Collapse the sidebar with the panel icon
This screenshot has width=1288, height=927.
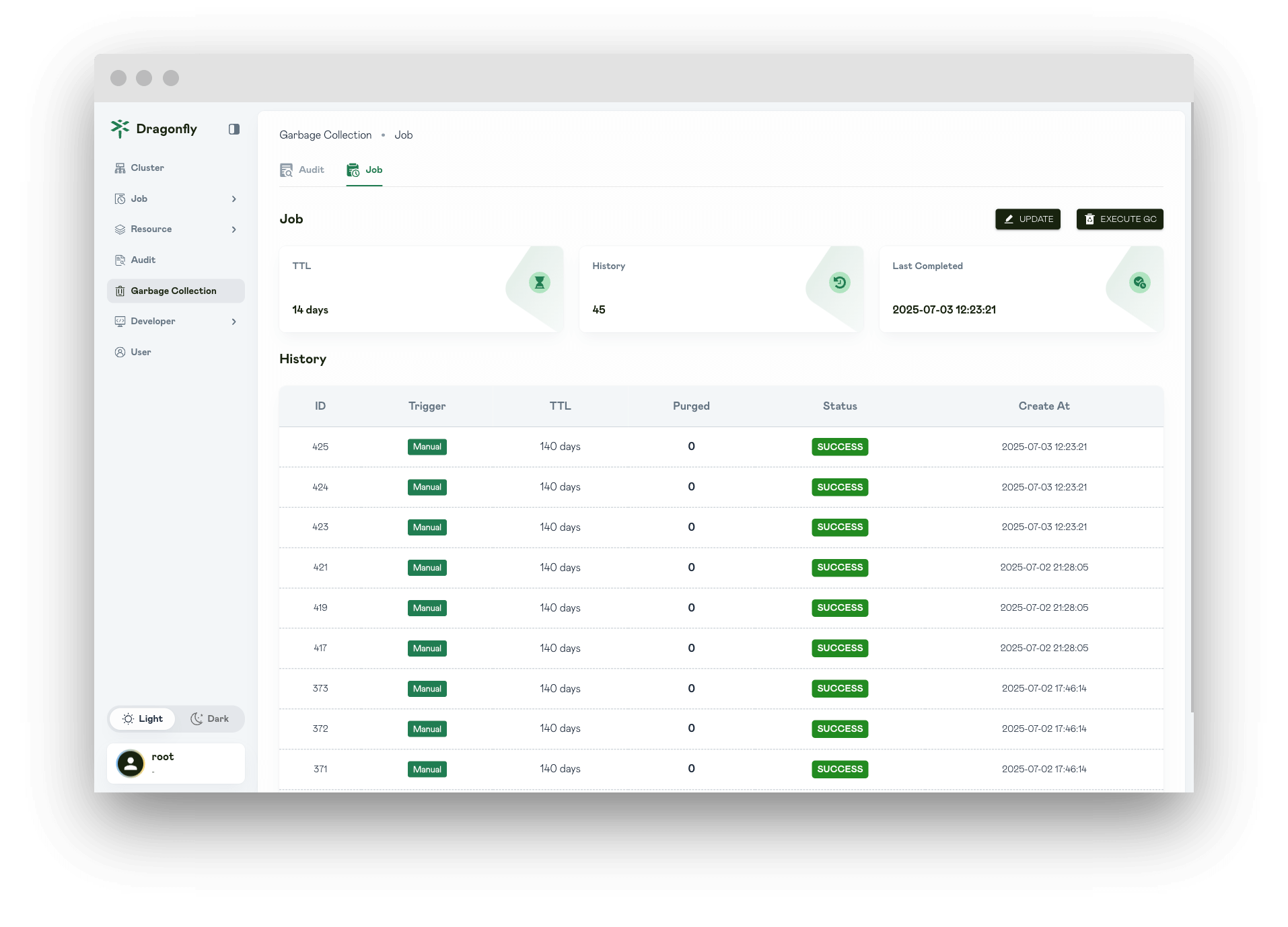coord(234,129)
